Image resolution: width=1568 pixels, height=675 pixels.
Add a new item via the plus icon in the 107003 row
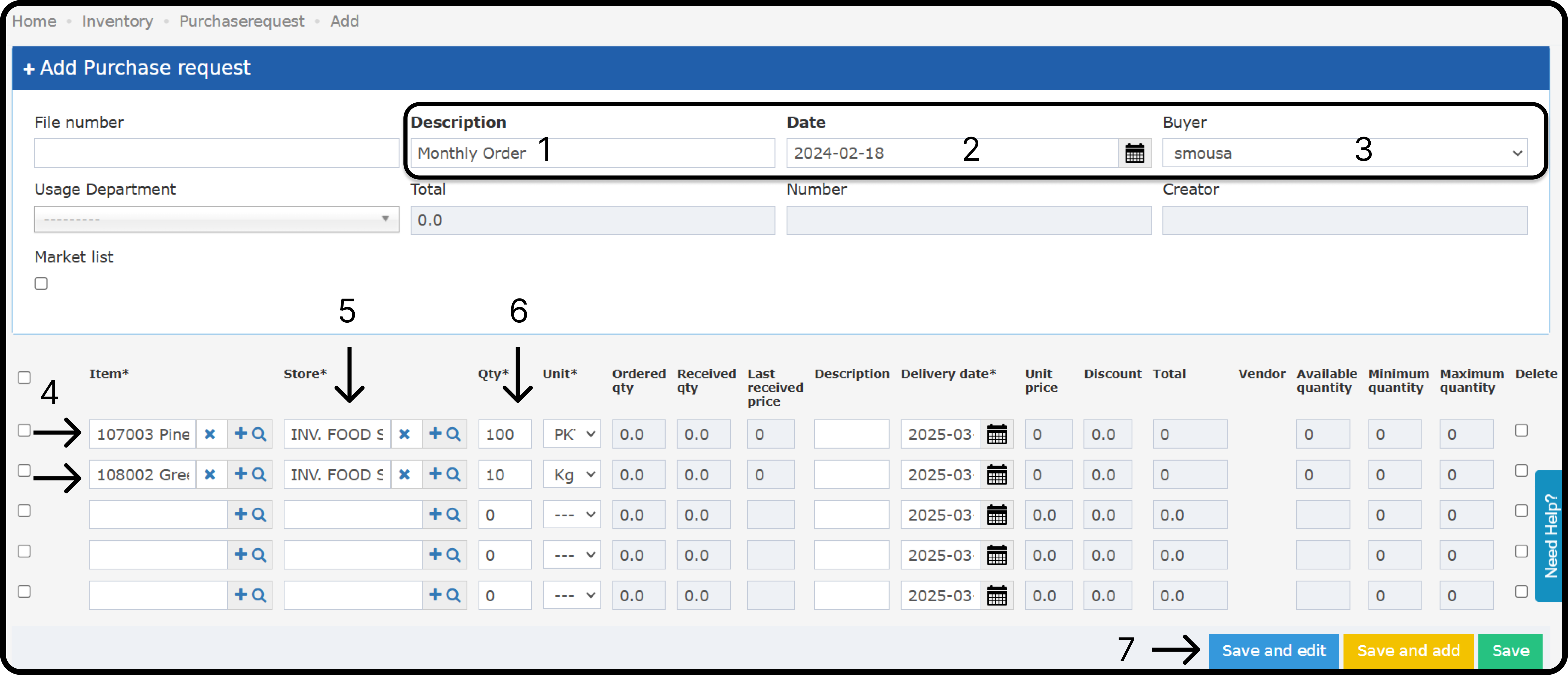click(241, 434)
